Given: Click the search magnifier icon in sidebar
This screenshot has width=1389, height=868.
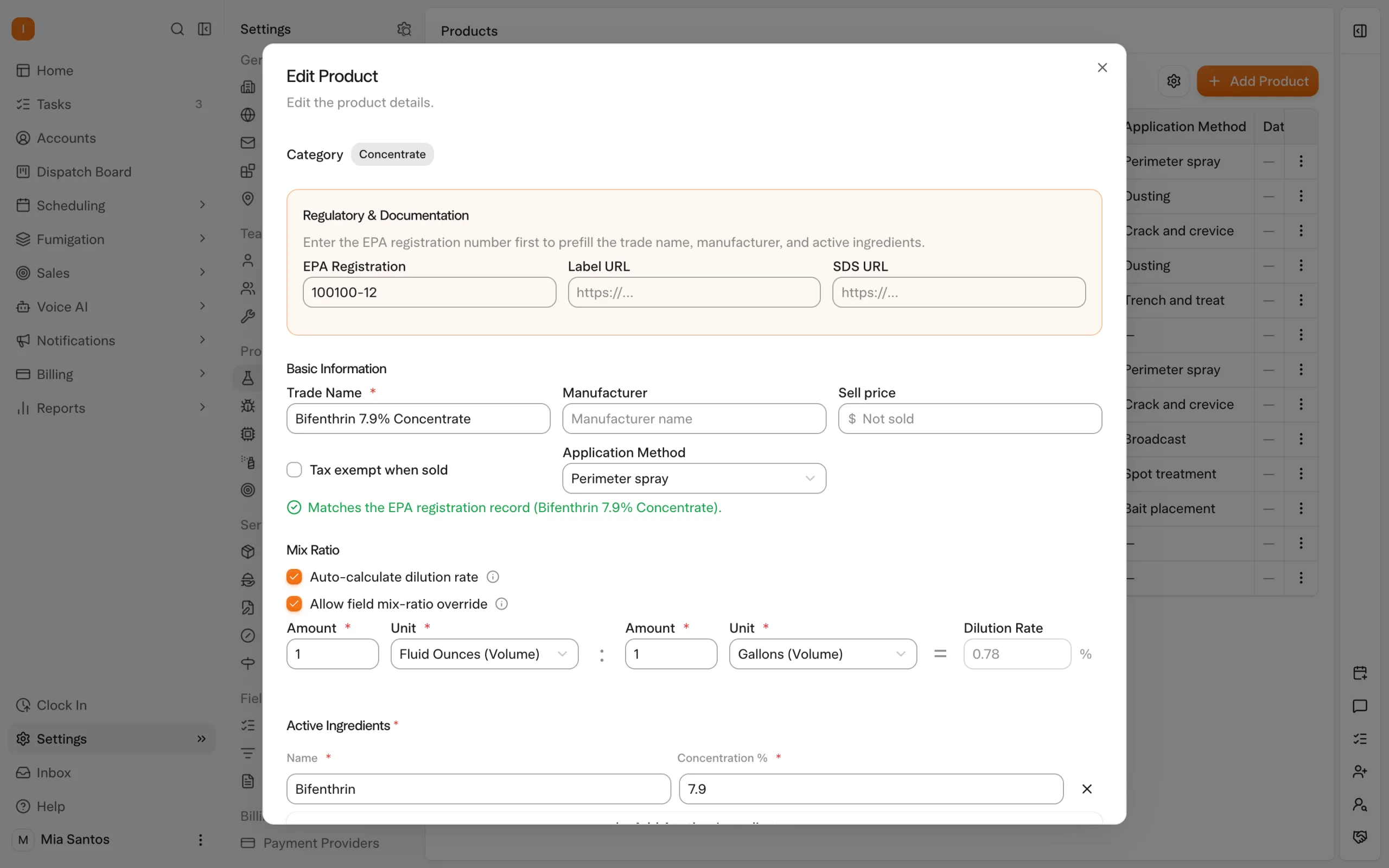Looking at the screenshot, I should tap(177, 29).
